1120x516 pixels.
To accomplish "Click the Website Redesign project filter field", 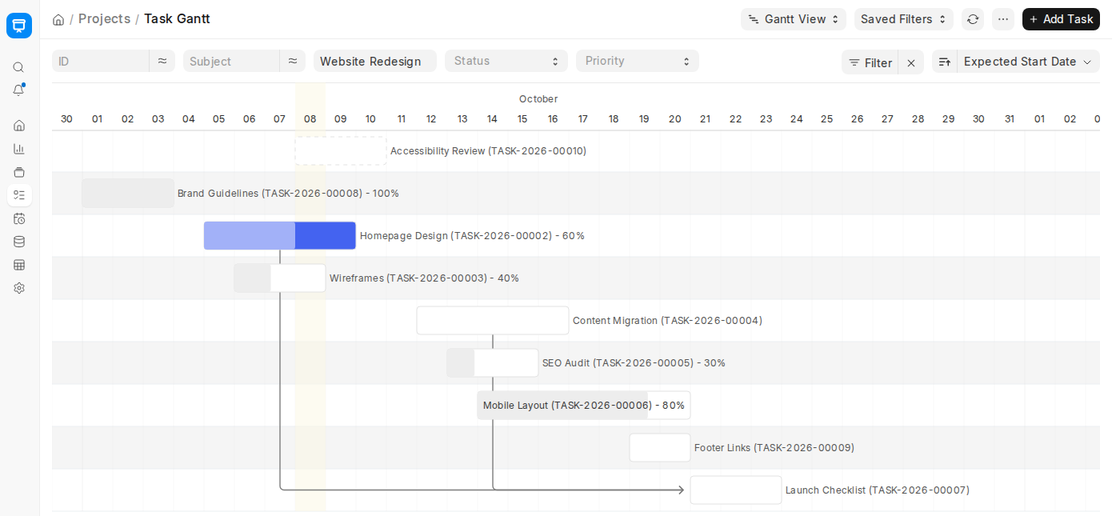I will (375, 61).
